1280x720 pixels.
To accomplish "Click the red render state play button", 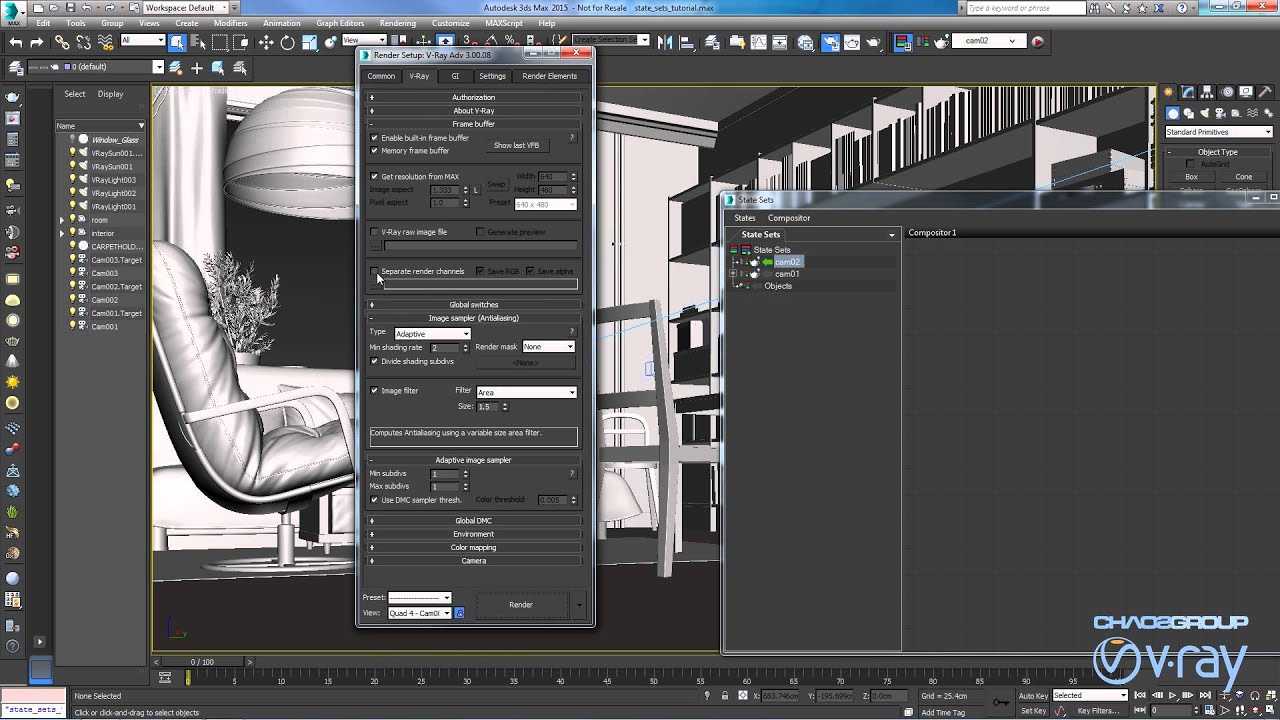I will pos(1037,42).
